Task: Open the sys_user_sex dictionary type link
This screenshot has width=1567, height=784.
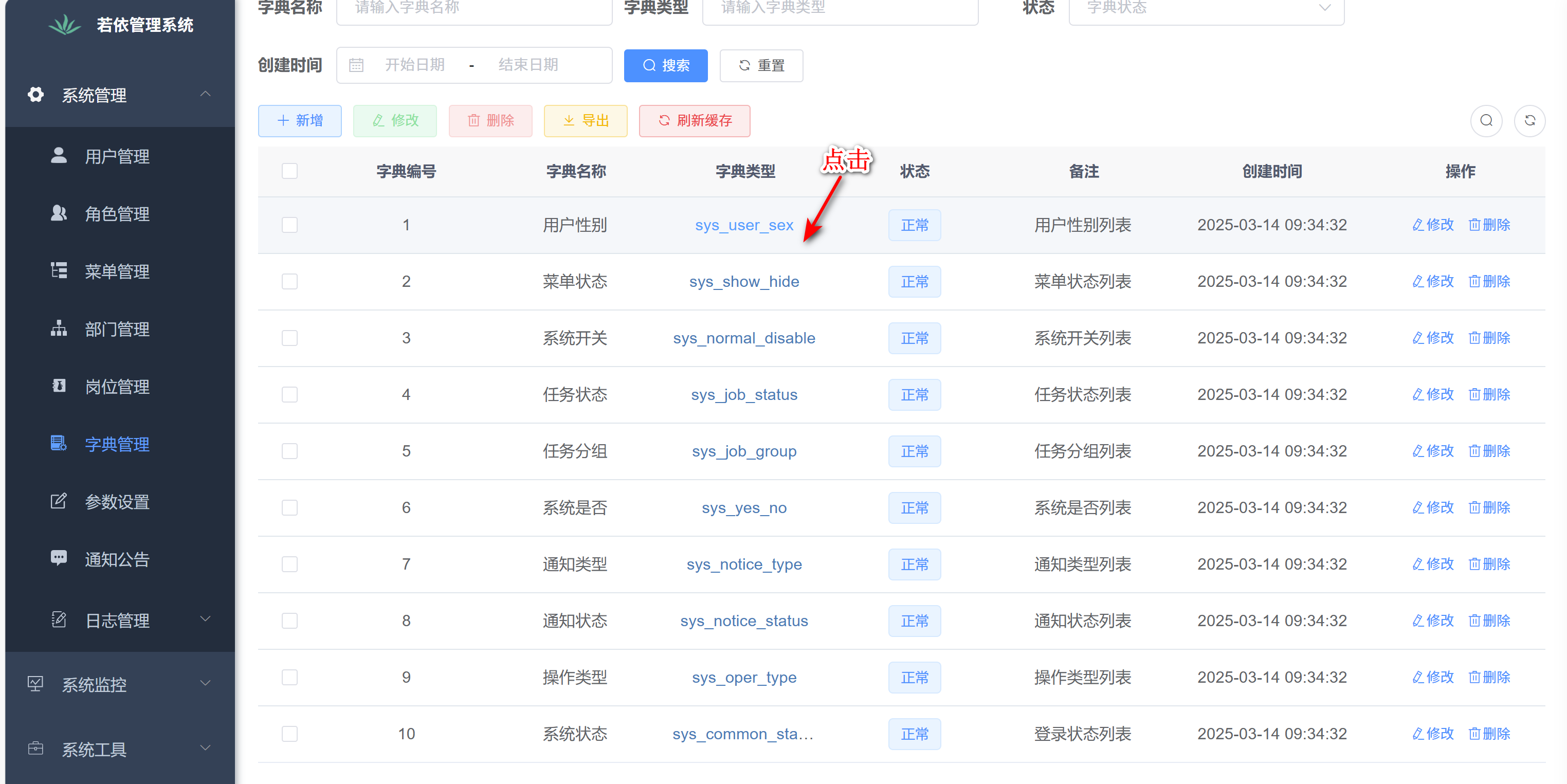Action: pyautogui.click(x=743, y=225)
